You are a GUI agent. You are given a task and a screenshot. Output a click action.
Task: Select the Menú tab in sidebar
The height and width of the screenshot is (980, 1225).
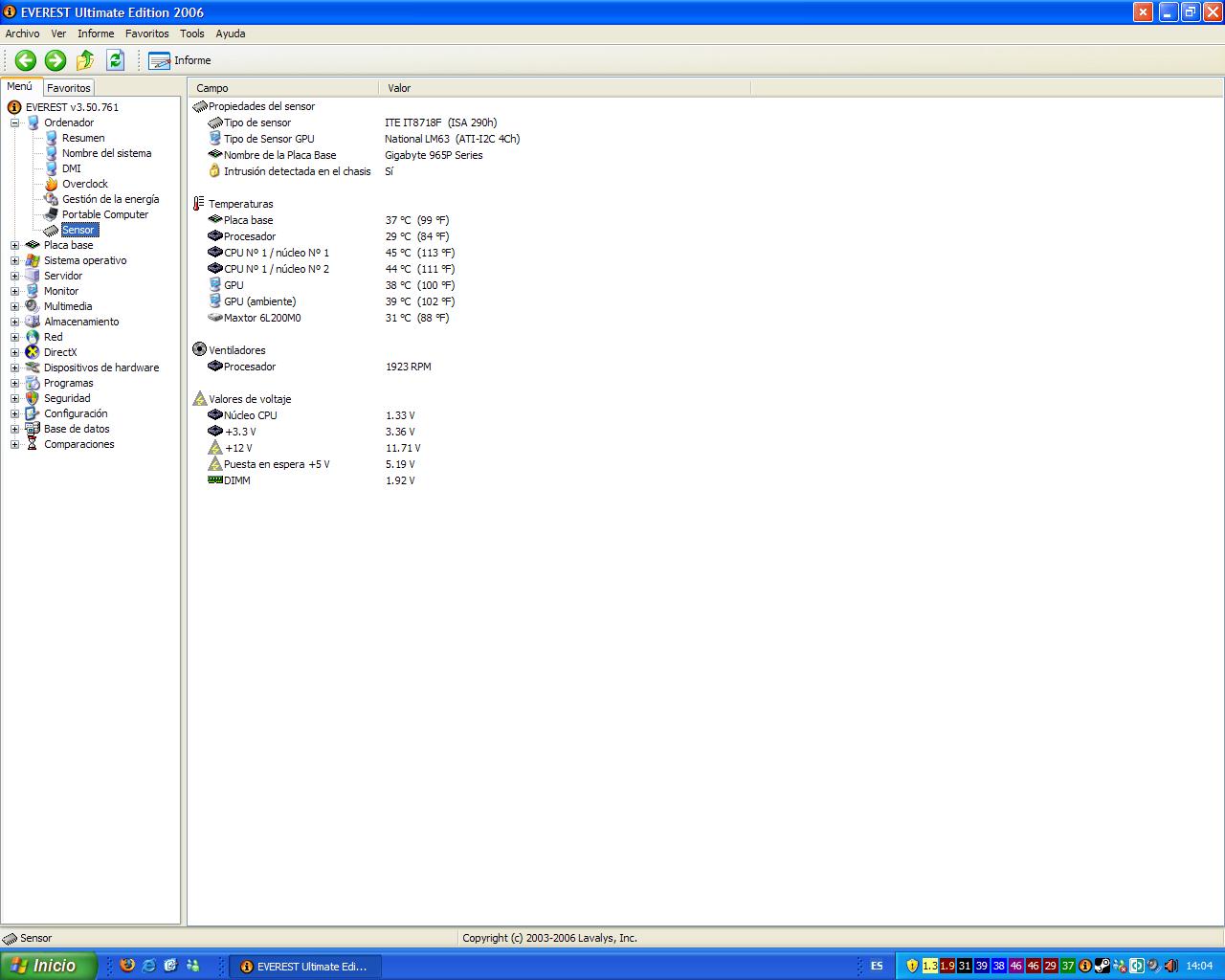point(20,86)
